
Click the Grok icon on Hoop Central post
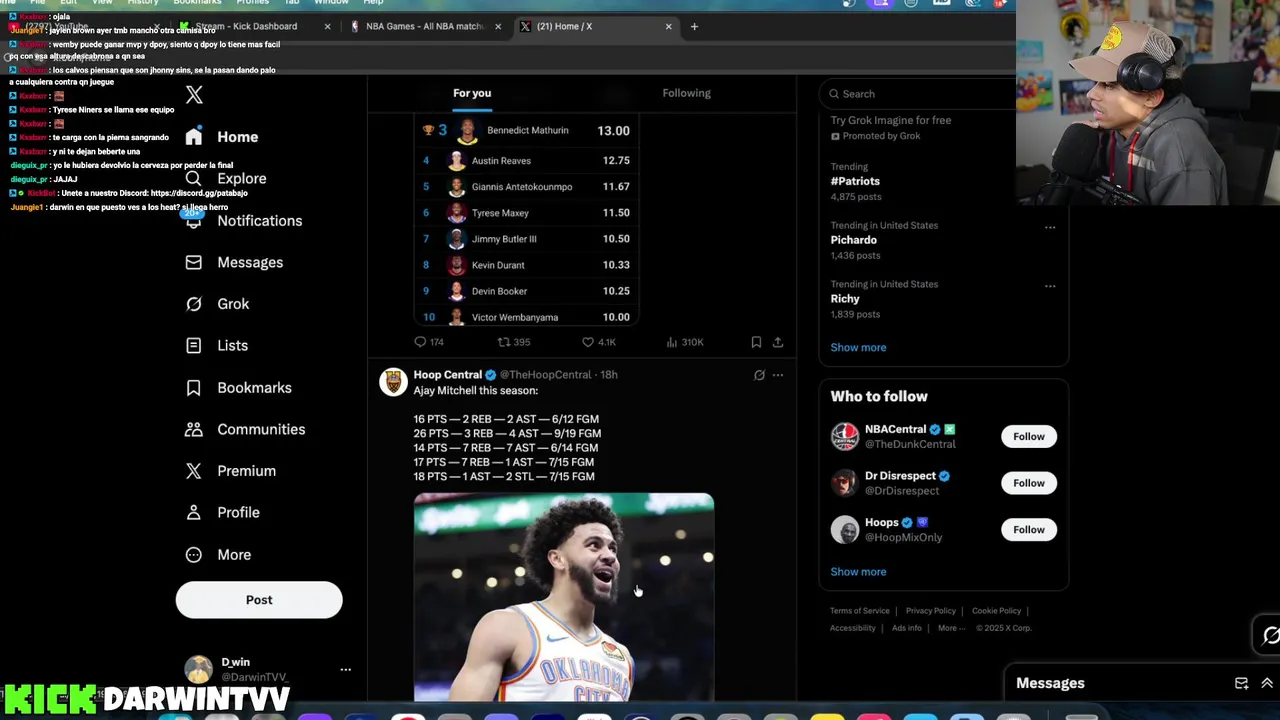(x=759, y=375)
